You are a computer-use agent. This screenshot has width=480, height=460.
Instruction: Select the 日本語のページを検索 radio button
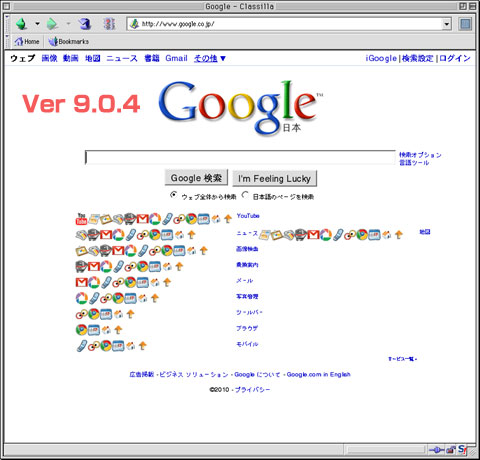click(245, 195)
